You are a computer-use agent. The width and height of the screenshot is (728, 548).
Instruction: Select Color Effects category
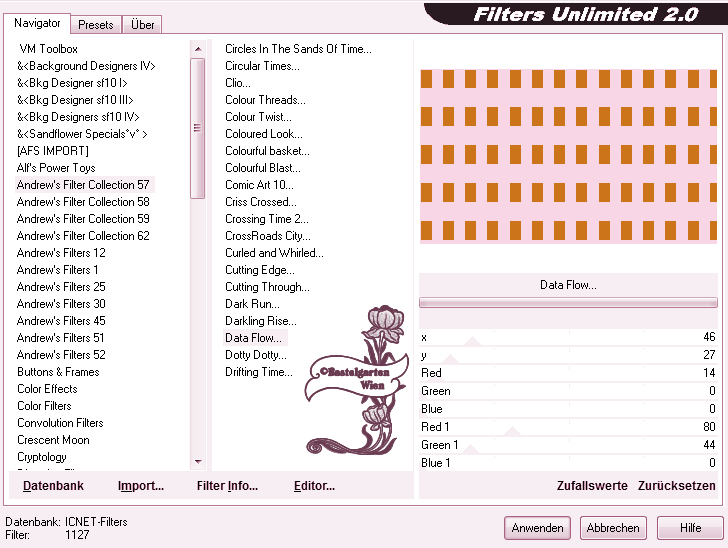tap(47, 389)
